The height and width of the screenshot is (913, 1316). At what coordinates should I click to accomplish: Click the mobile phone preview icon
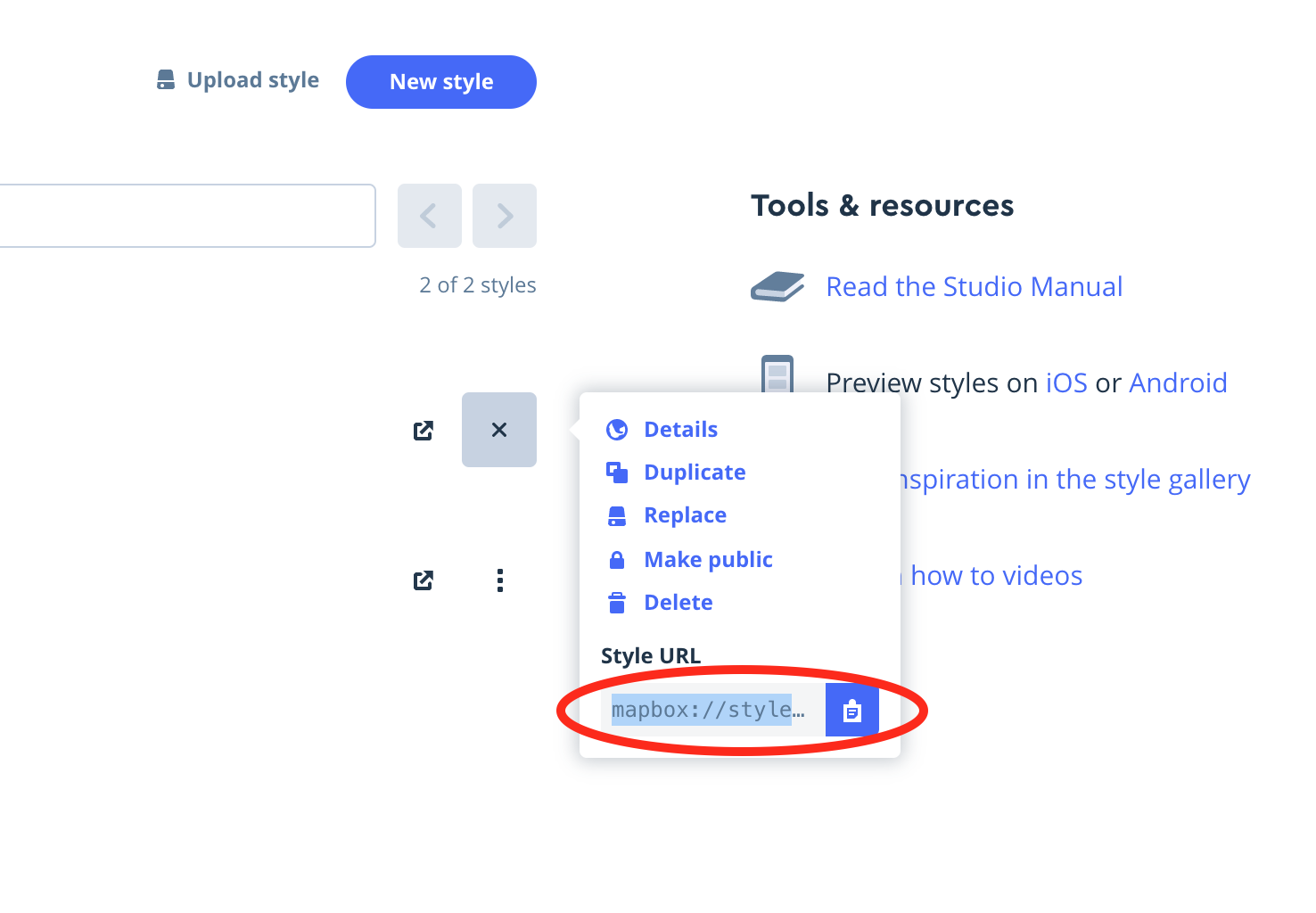[777, 374]
